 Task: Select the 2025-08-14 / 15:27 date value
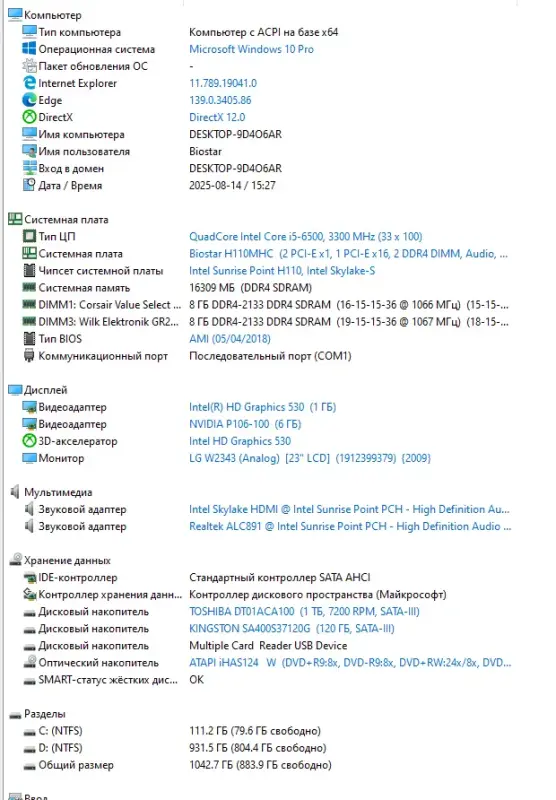pyautogui.click(x=232, y=185)
